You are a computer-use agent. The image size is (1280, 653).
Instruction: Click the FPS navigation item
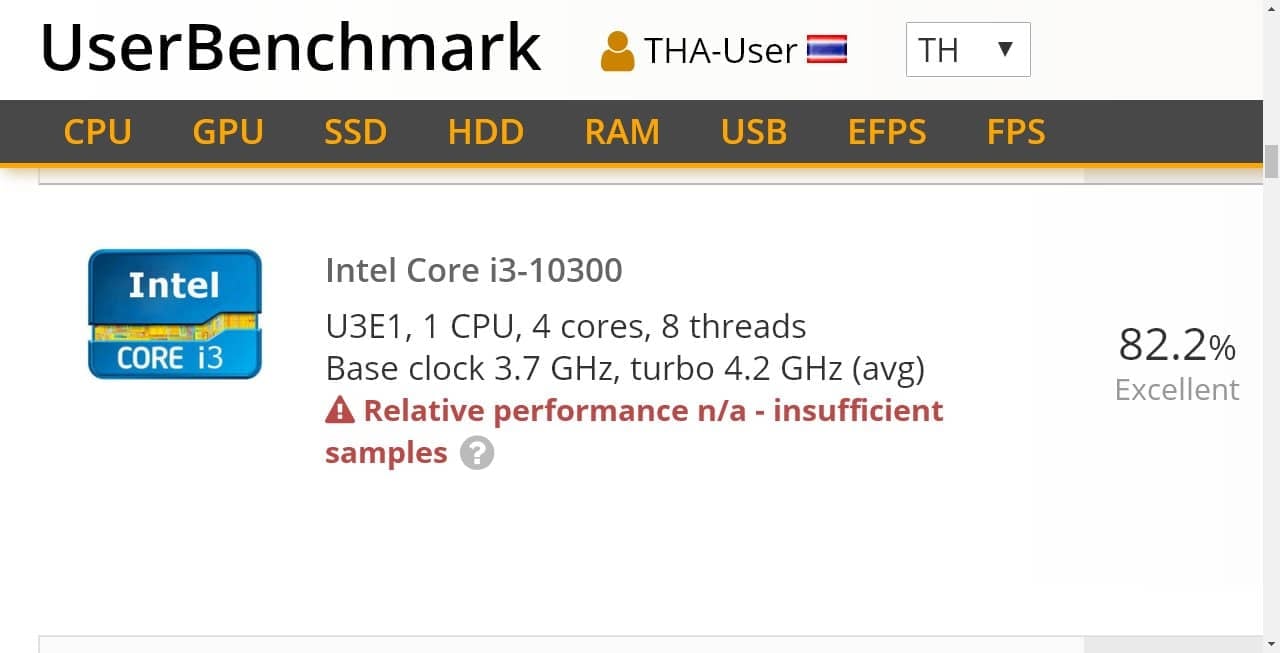point(1015,131)
